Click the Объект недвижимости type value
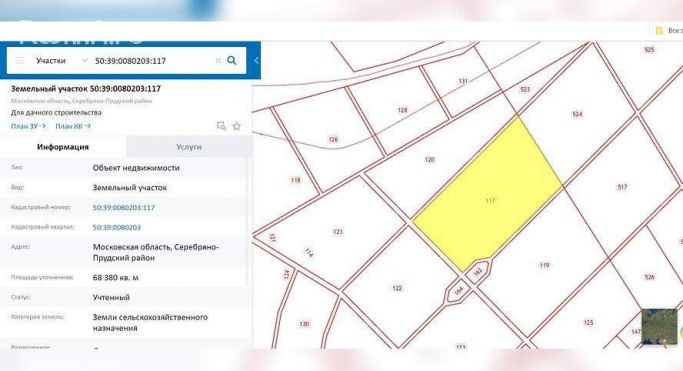The image size is (683, 371). click(x=136, y=168)
